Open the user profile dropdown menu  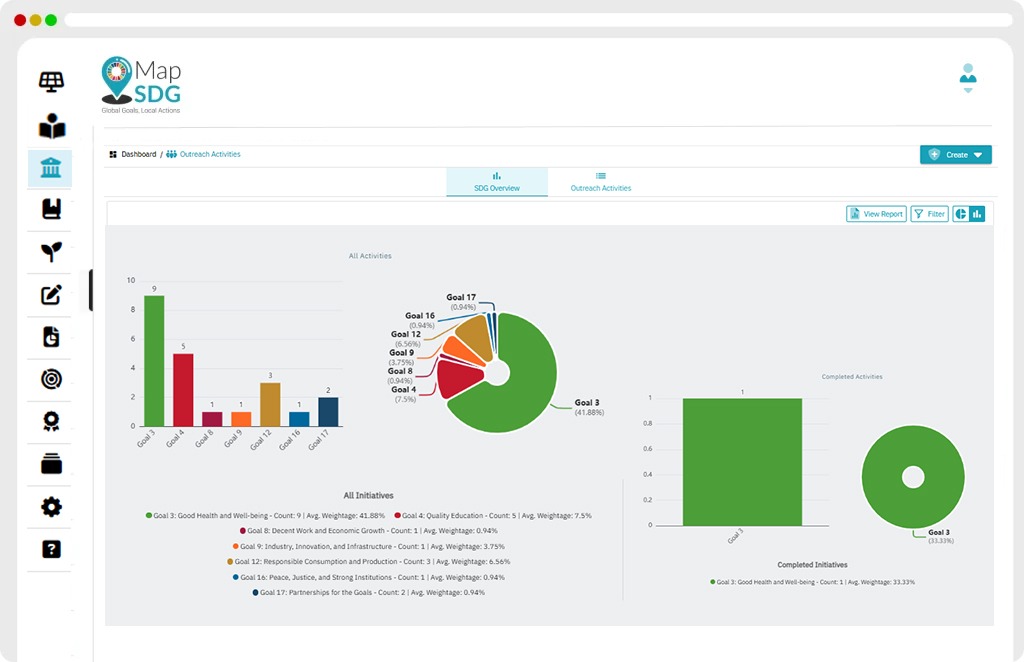[x=968, y=78]
